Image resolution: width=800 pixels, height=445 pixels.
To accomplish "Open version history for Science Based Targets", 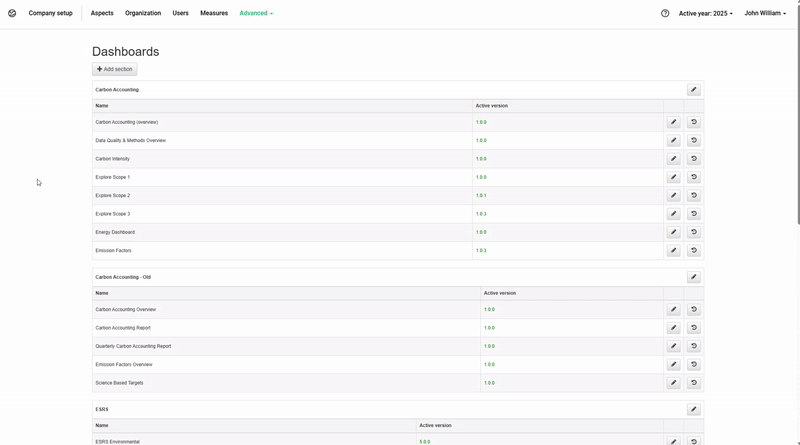I will [693, 383].
